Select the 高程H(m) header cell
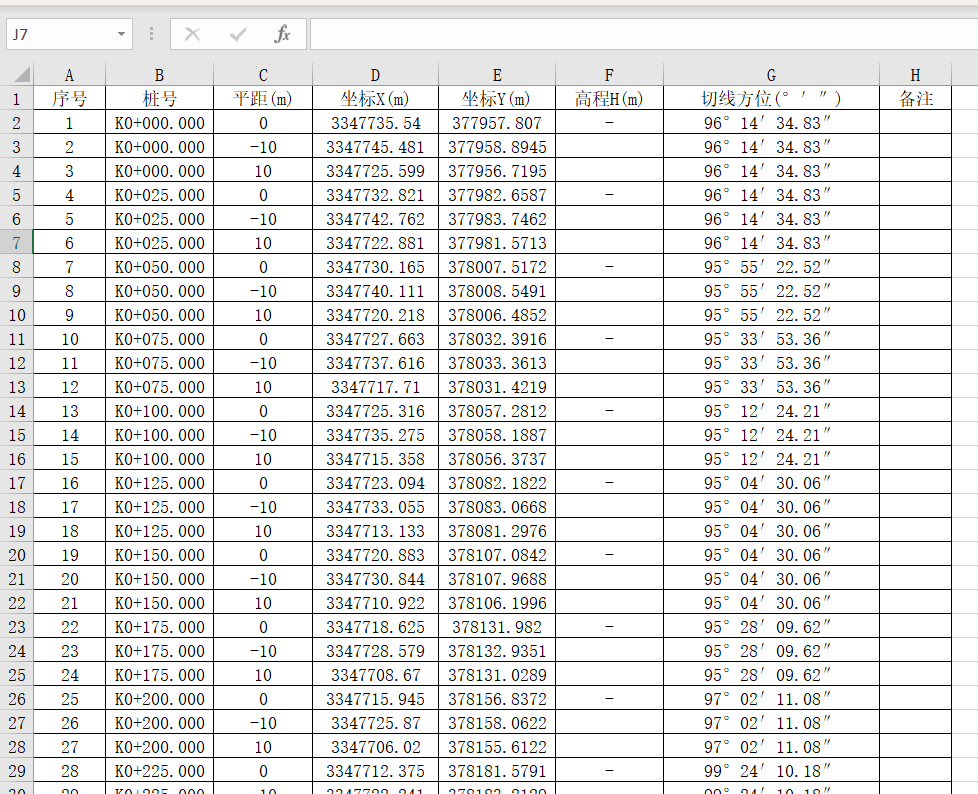The image size is (978, 794). point(609,99)
